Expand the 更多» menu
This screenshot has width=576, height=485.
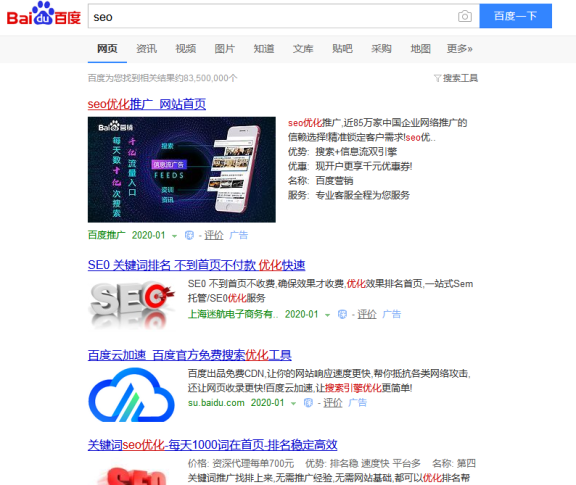(x=460, y=48)
